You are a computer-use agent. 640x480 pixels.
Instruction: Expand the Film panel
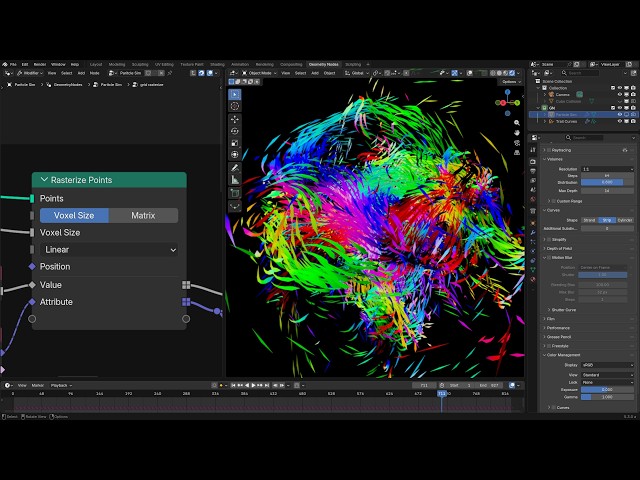(x=551, y=319)
